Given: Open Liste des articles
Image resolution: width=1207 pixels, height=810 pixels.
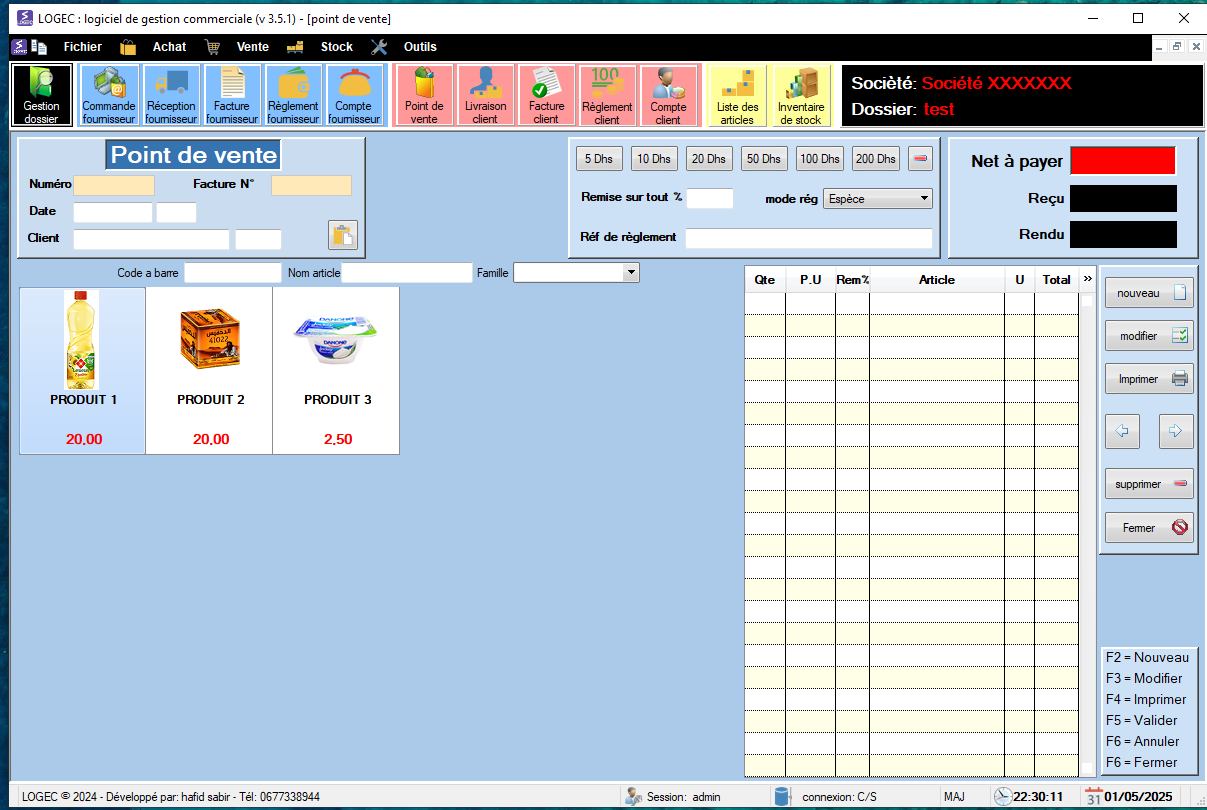Looking at the screenshot, I should click(738, 96).
